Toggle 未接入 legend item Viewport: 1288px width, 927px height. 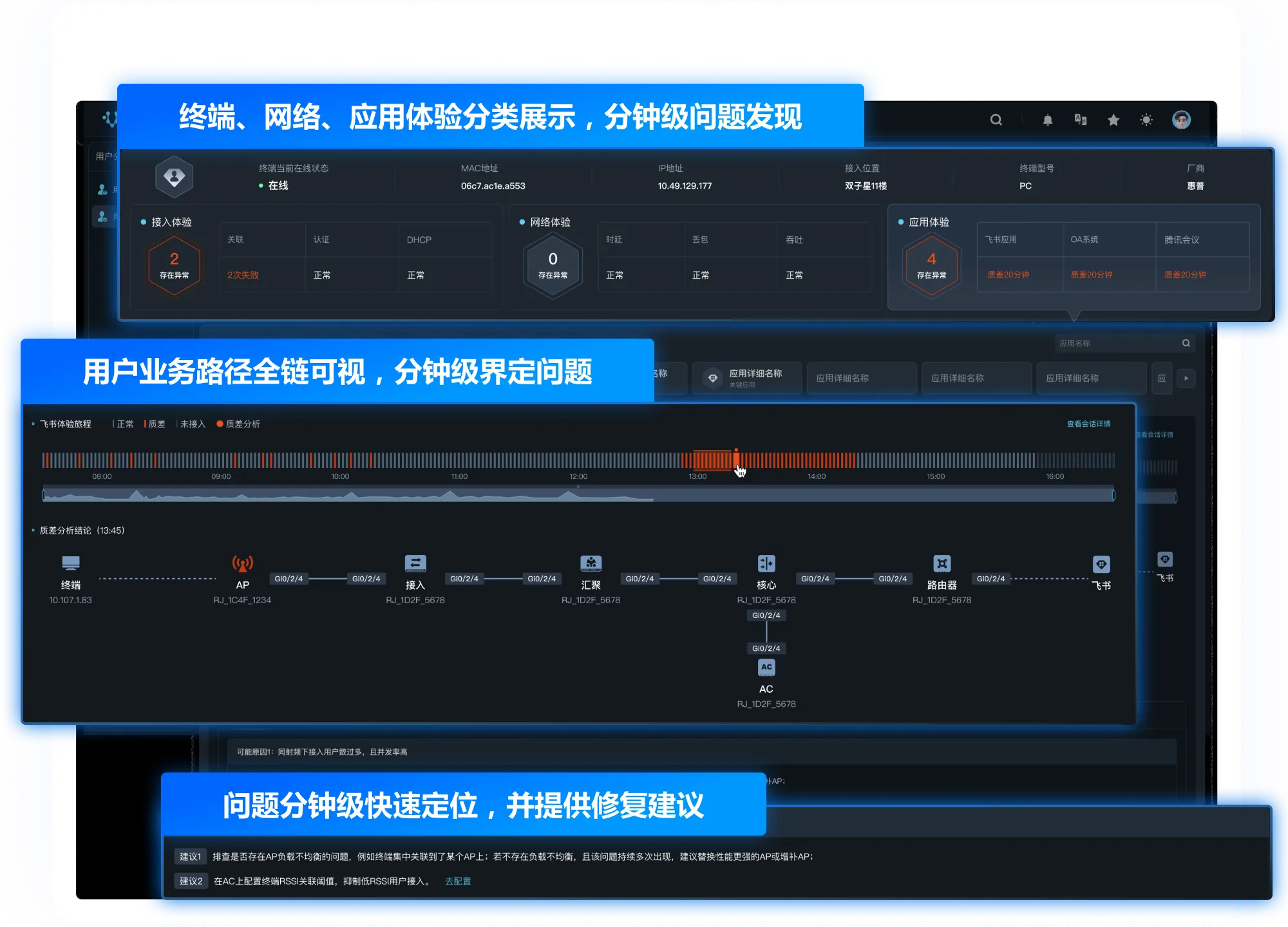191,424
